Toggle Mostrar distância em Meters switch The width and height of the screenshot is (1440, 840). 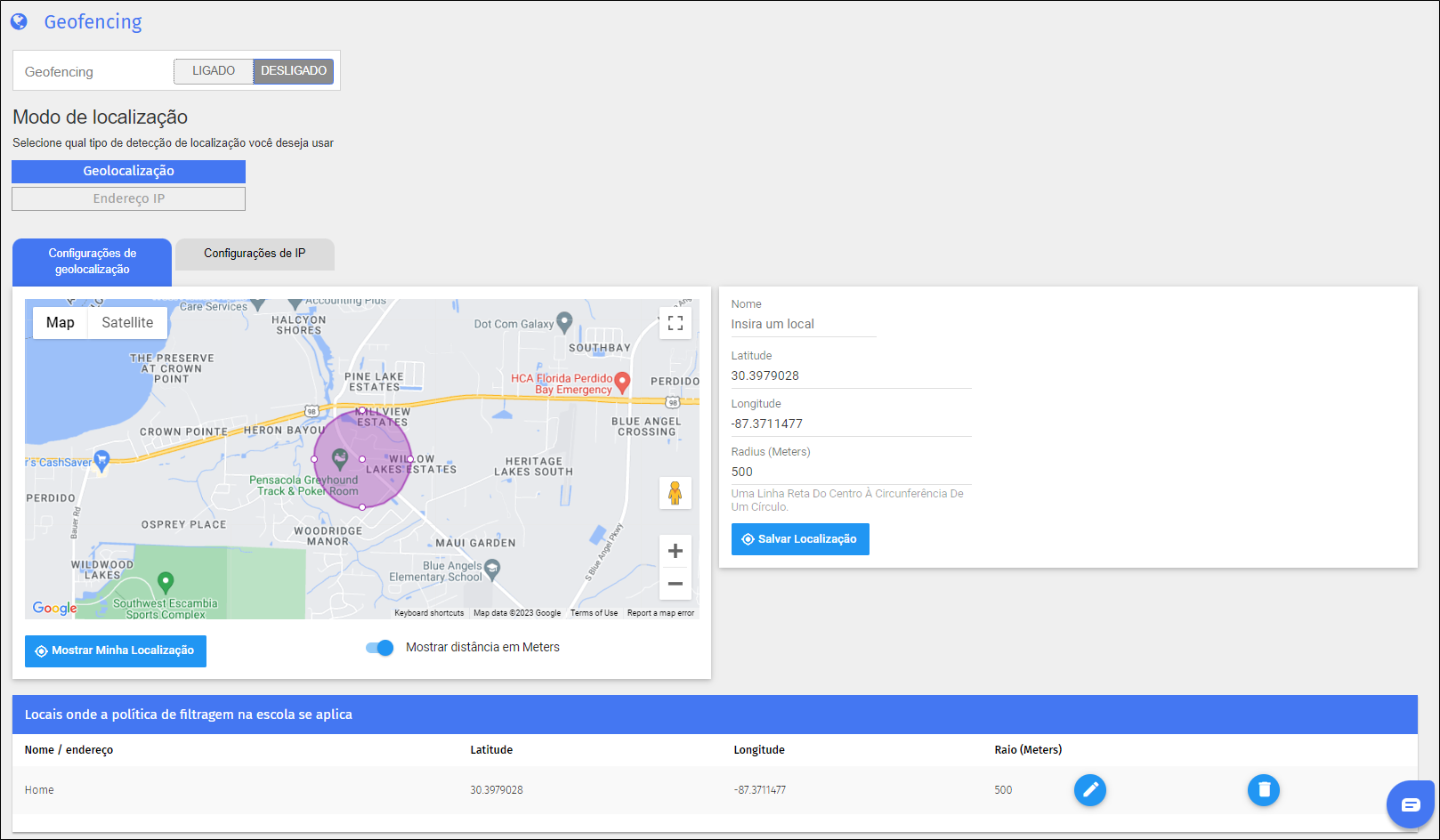[x=380, y=648]
